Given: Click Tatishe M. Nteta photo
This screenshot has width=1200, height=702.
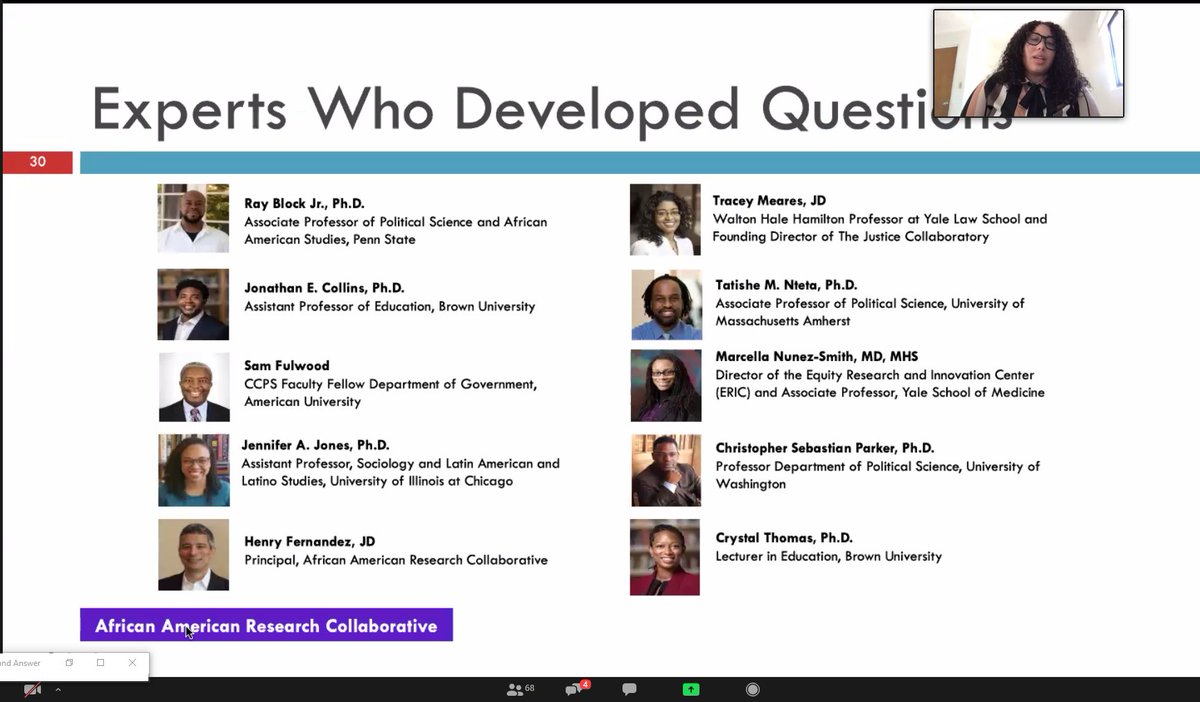Looking at the screenshot, I should pyautogui.click(x=665, y=305).
